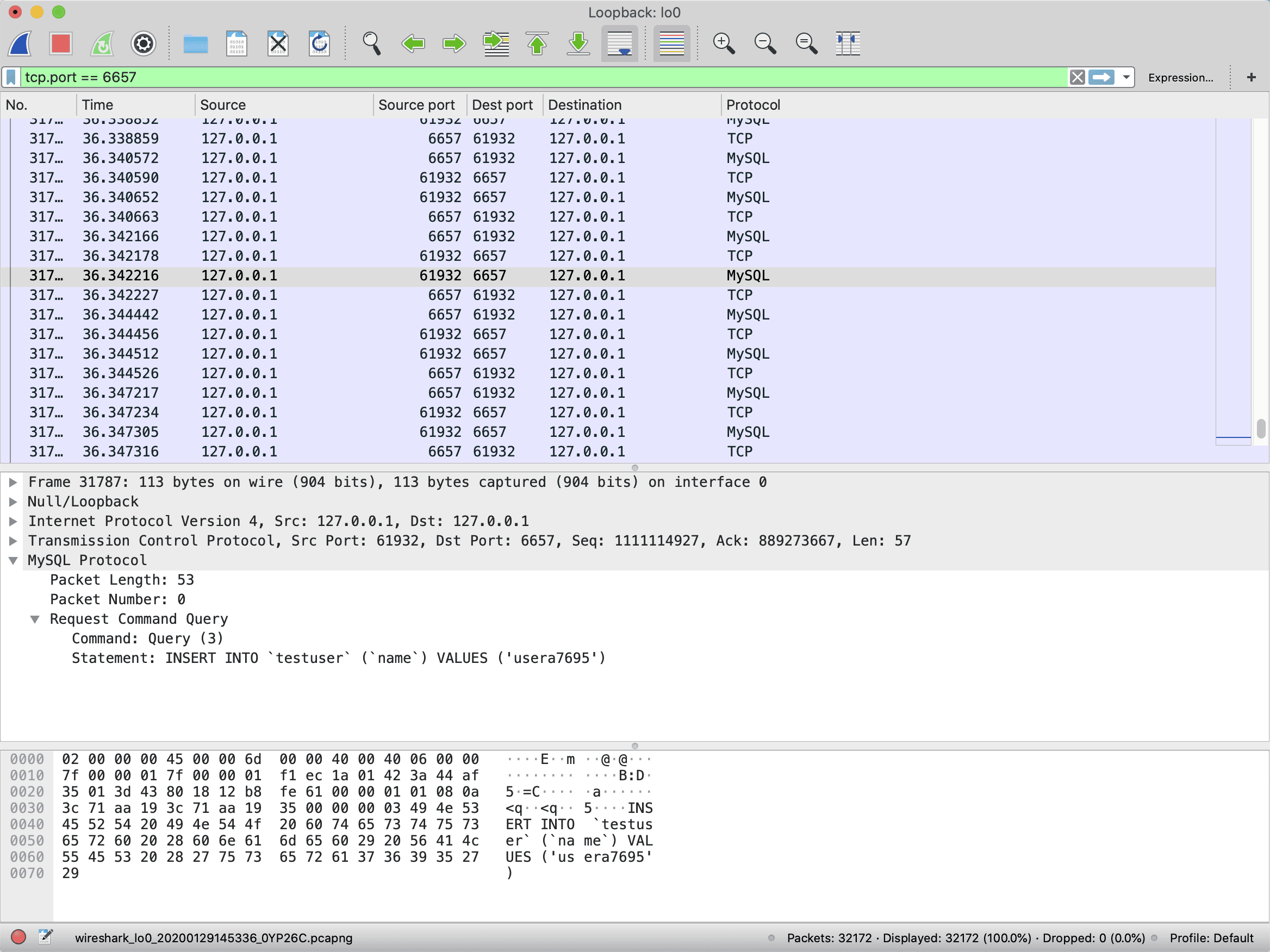The width and height of the screenshot is (1270, 952).
Task: Click the restart capture shark fin icon
Action: tap(102, 43)
